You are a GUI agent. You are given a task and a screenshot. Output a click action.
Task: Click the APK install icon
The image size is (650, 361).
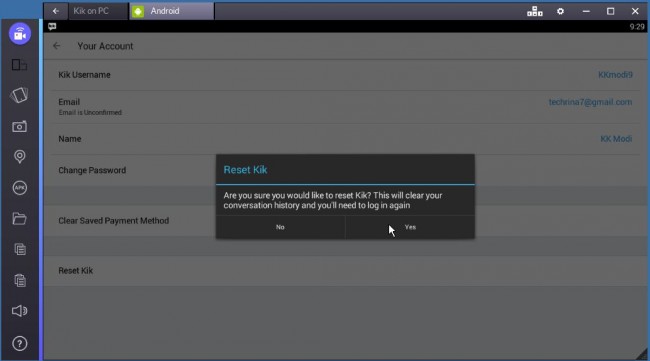tap(19, 188)
